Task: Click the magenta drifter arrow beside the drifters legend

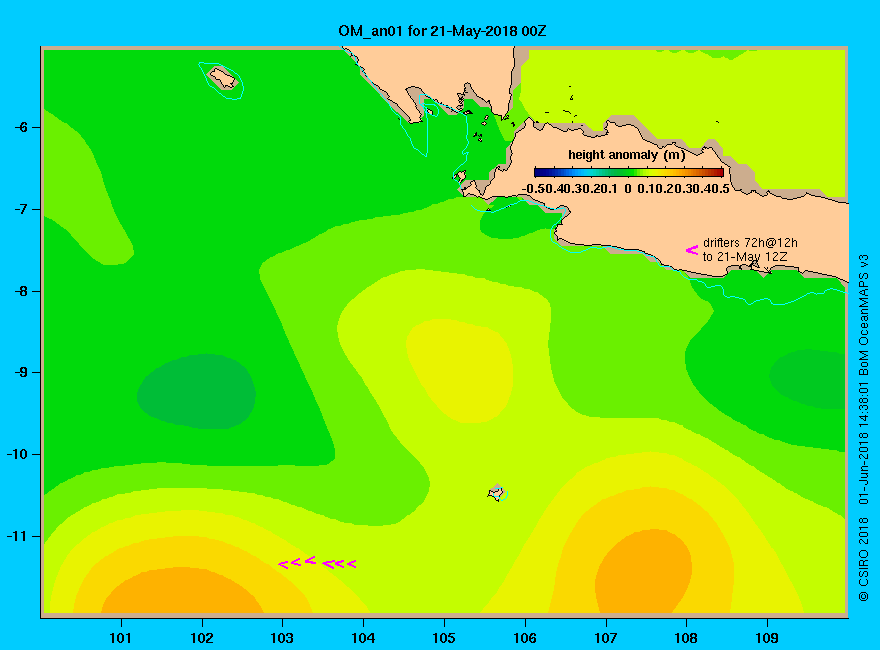Action: coord(692,250)
